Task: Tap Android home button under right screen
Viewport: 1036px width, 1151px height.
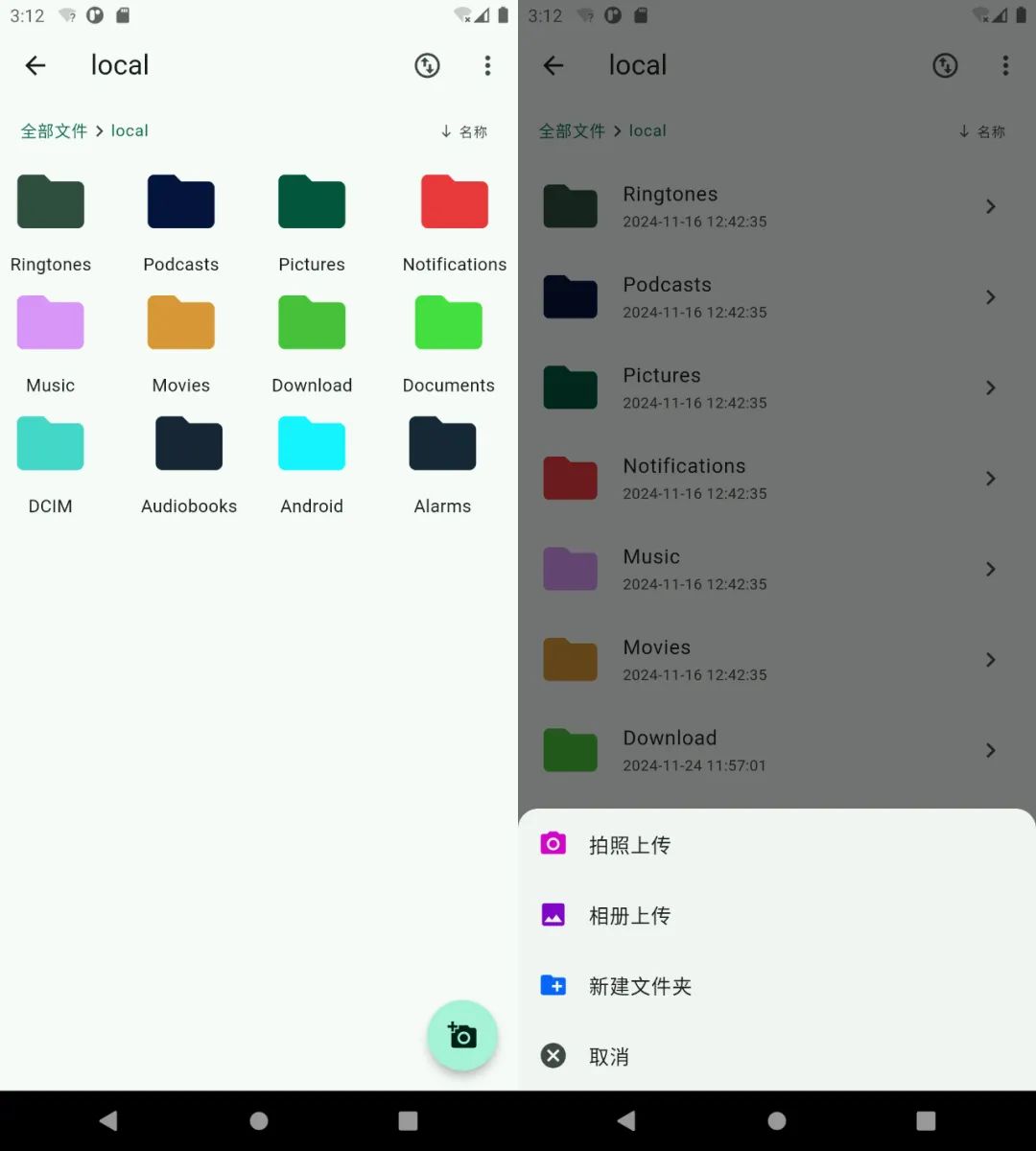Action: point(777,1120)
